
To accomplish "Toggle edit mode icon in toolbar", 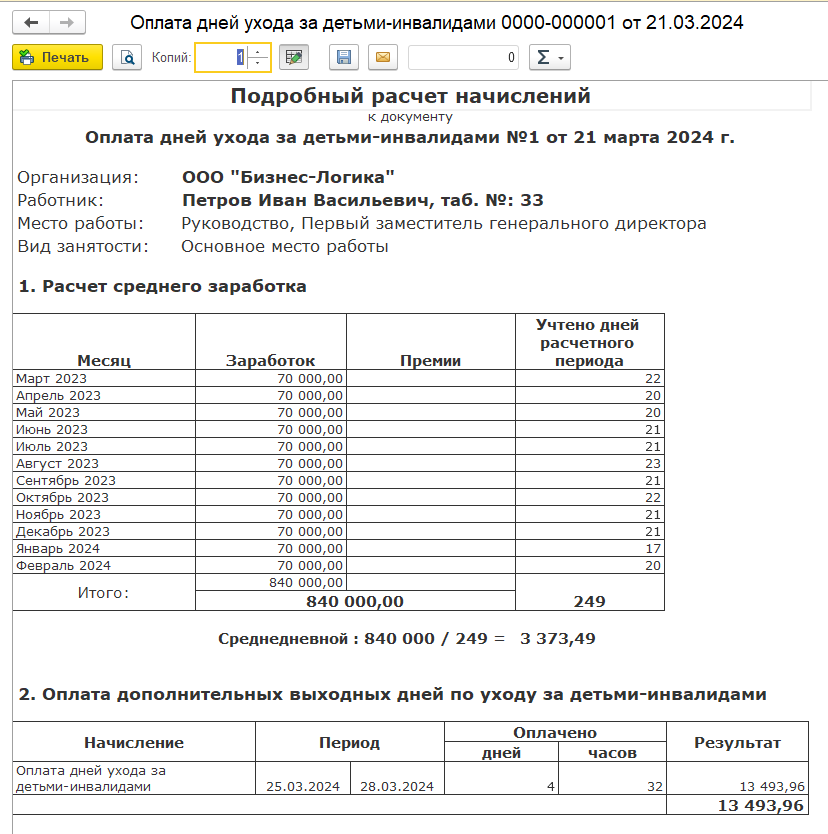I will 294,57.
